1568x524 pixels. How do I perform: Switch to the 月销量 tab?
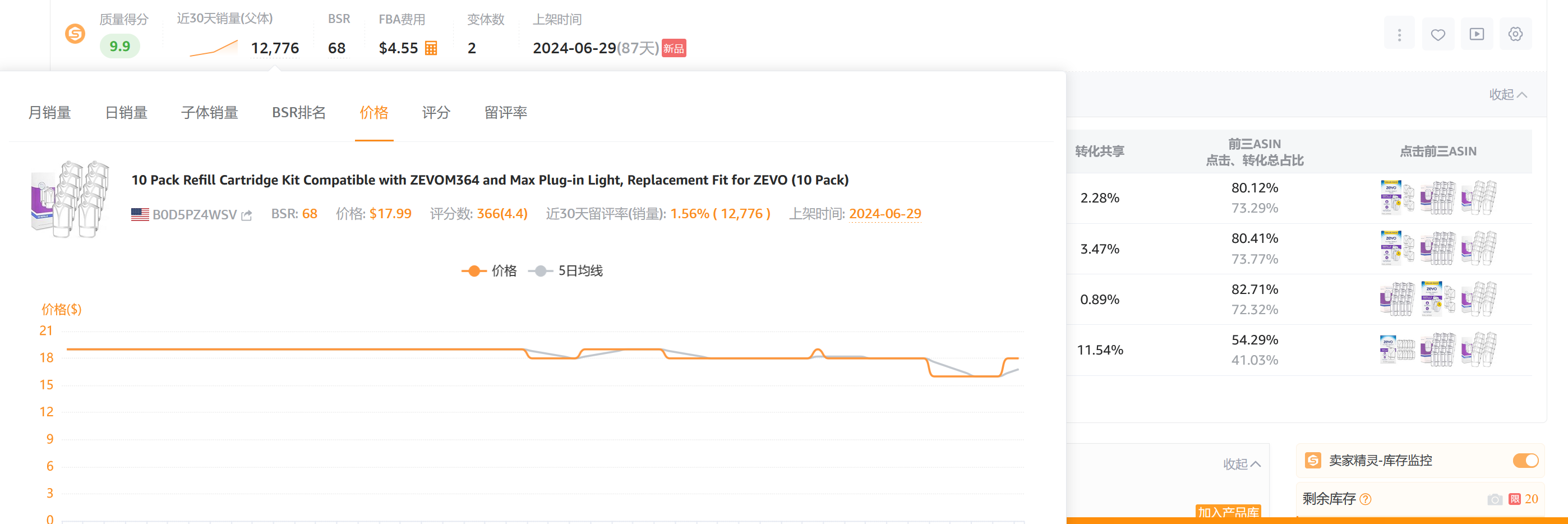pyautogui.click(x=50, y=113)
